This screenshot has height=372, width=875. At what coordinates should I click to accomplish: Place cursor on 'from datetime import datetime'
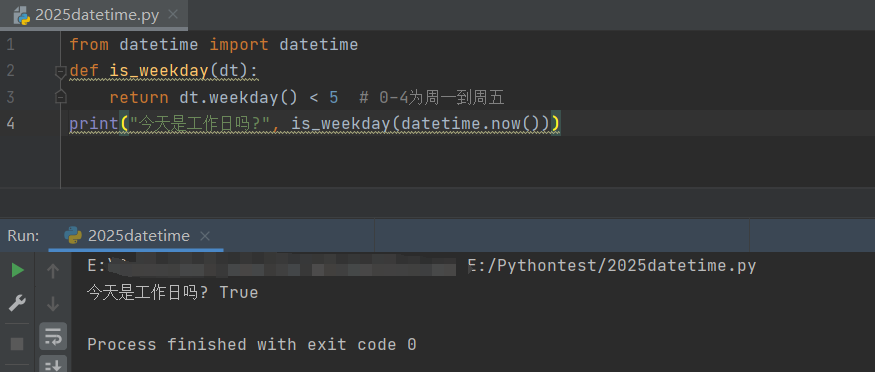tap(214, 45)
